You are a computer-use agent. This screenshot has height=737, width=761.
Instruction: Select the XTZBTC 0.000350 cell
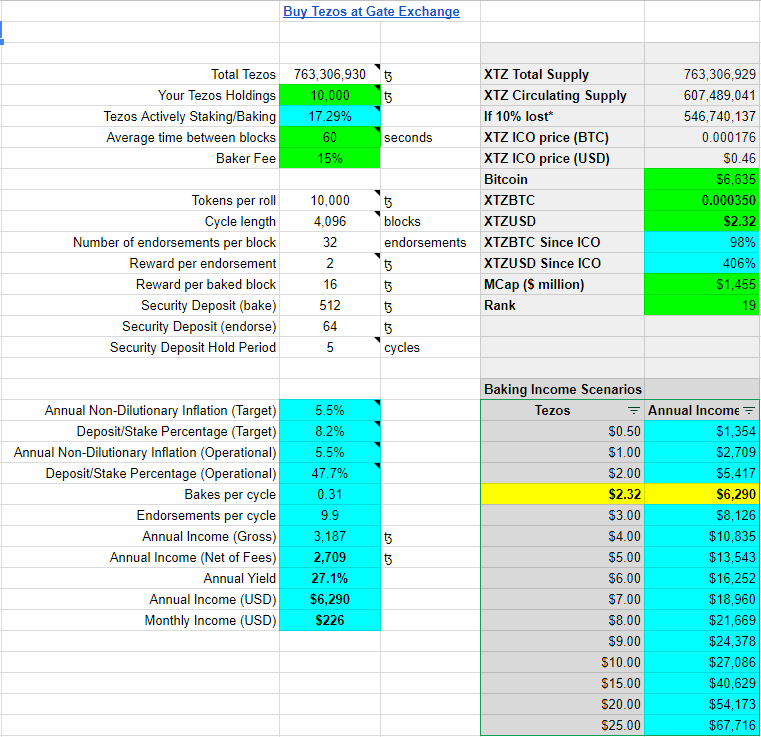point(702,200)
